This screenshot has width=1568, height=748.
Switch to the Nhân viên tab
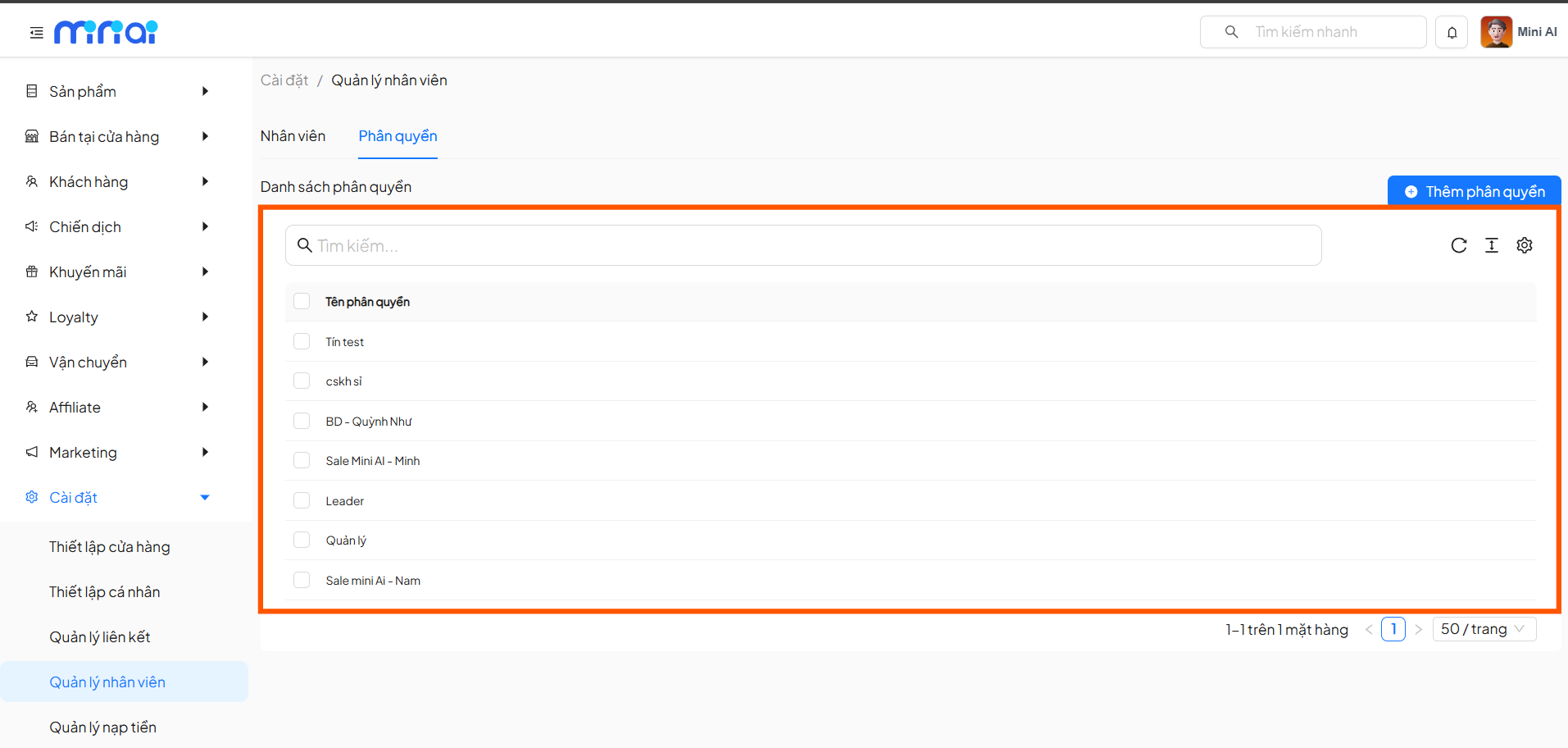[293, 136]
